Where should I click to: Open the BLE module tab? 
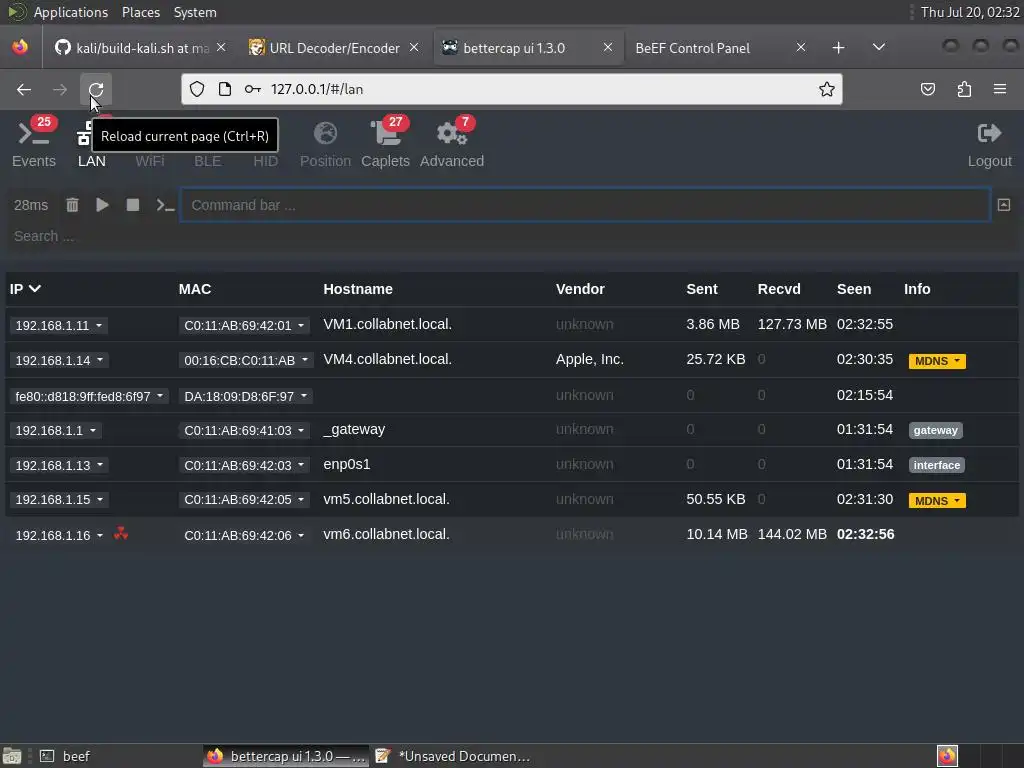[x=208, y=161]
